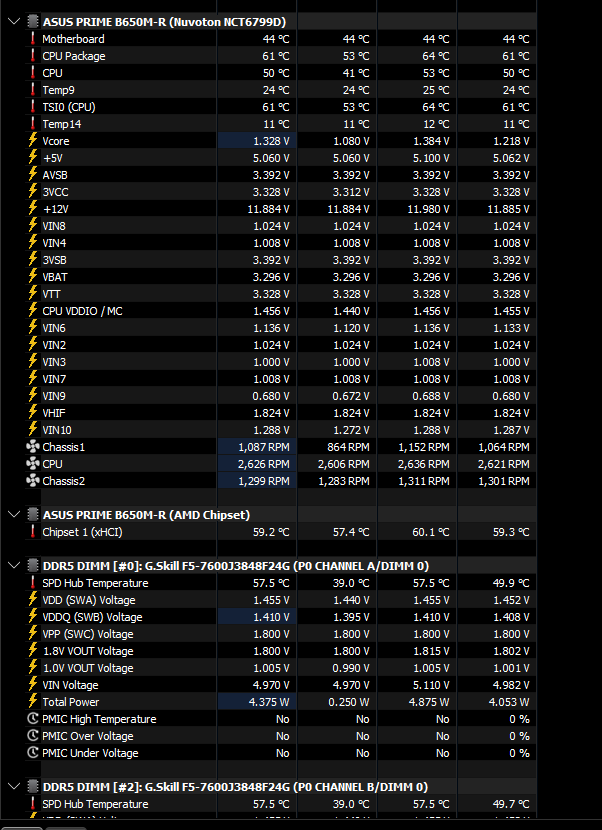This screenshot has width=602, height=830.
Task: Click the lightning icon for CPU VDDIO / MC
Action: (33, 311)
